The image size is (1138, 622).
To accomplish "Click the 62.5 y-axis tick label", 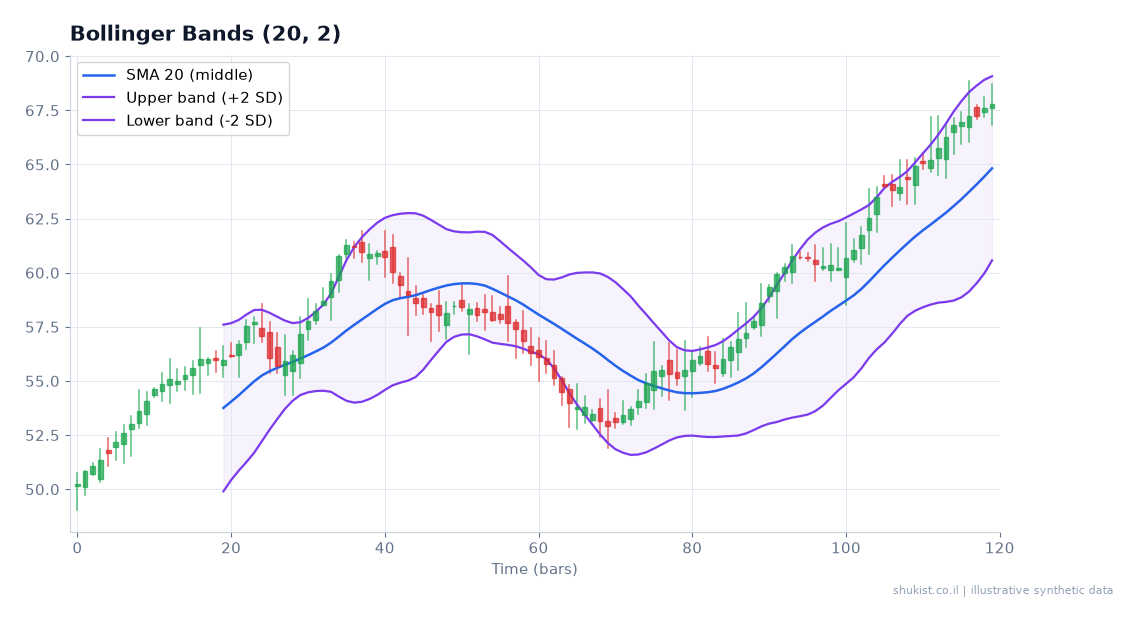I will coord(43,219).
